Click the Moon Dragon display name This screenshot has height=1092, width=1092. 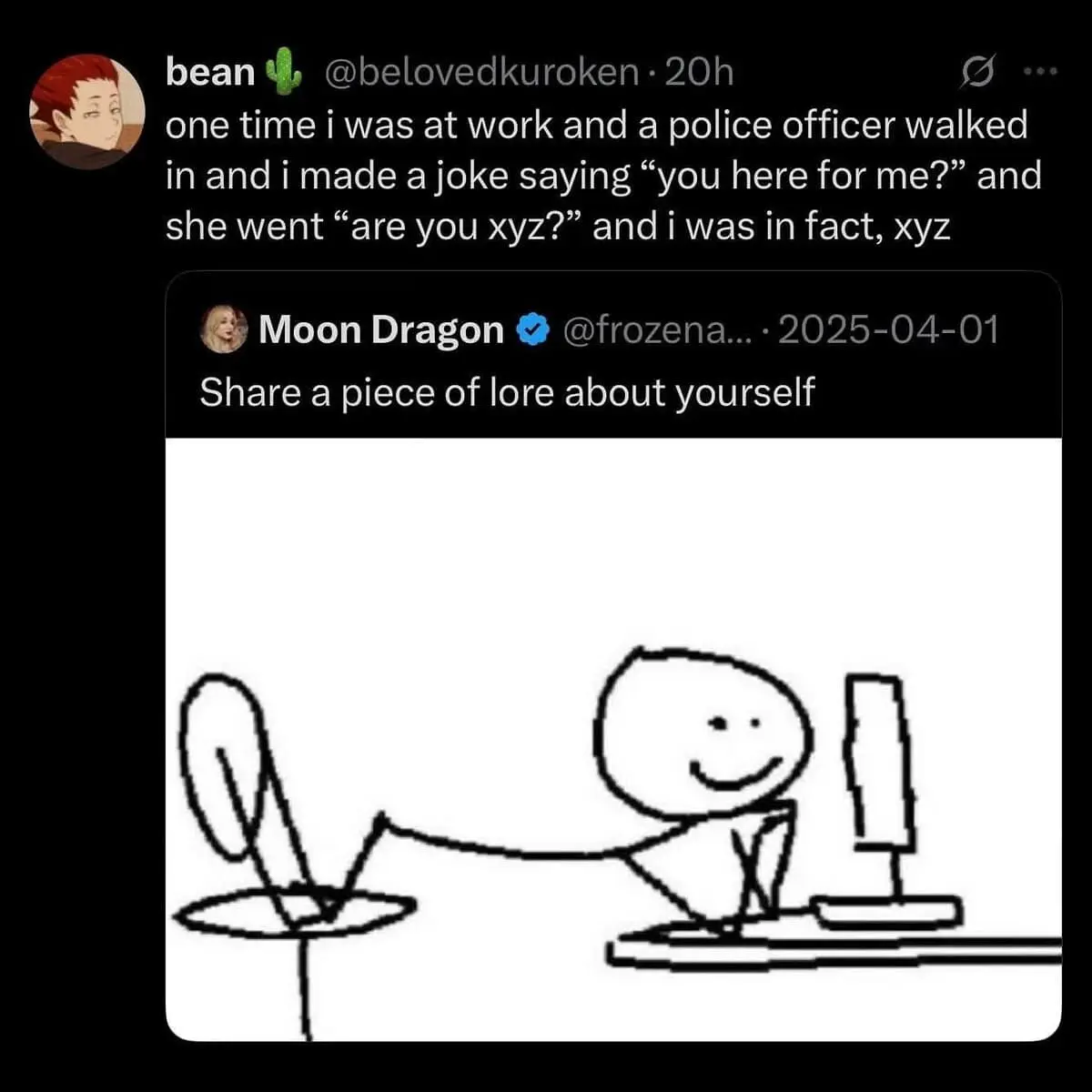380,329
